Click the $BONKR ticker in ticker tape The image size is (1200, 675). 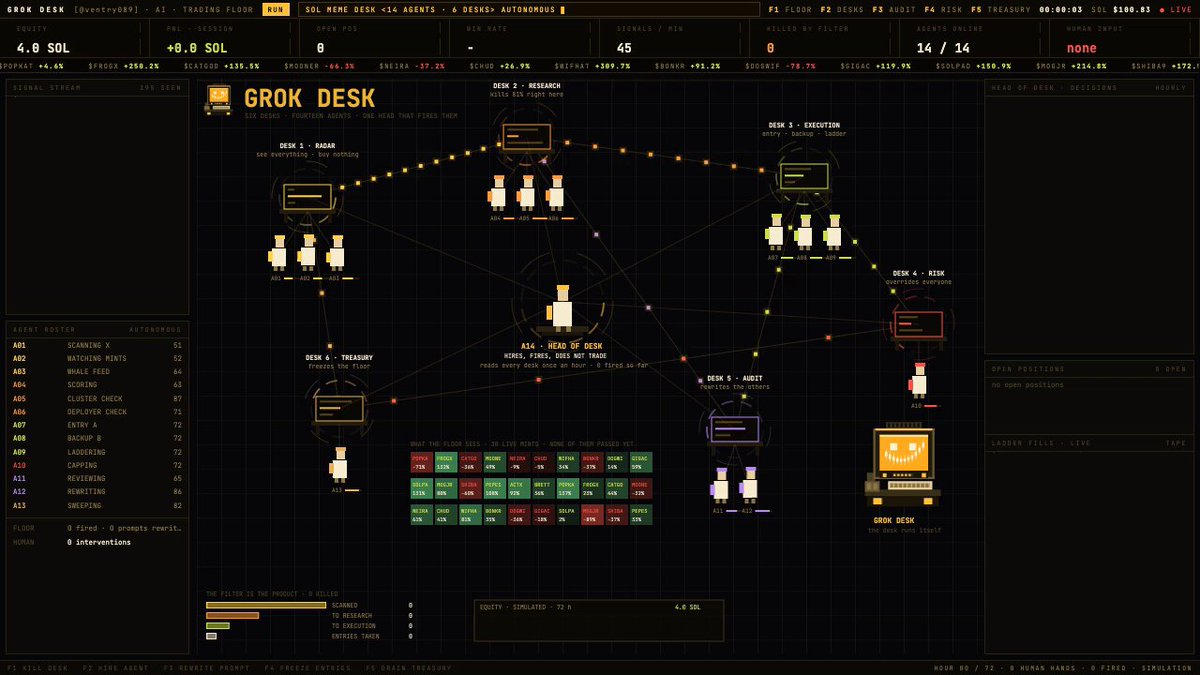687,66
